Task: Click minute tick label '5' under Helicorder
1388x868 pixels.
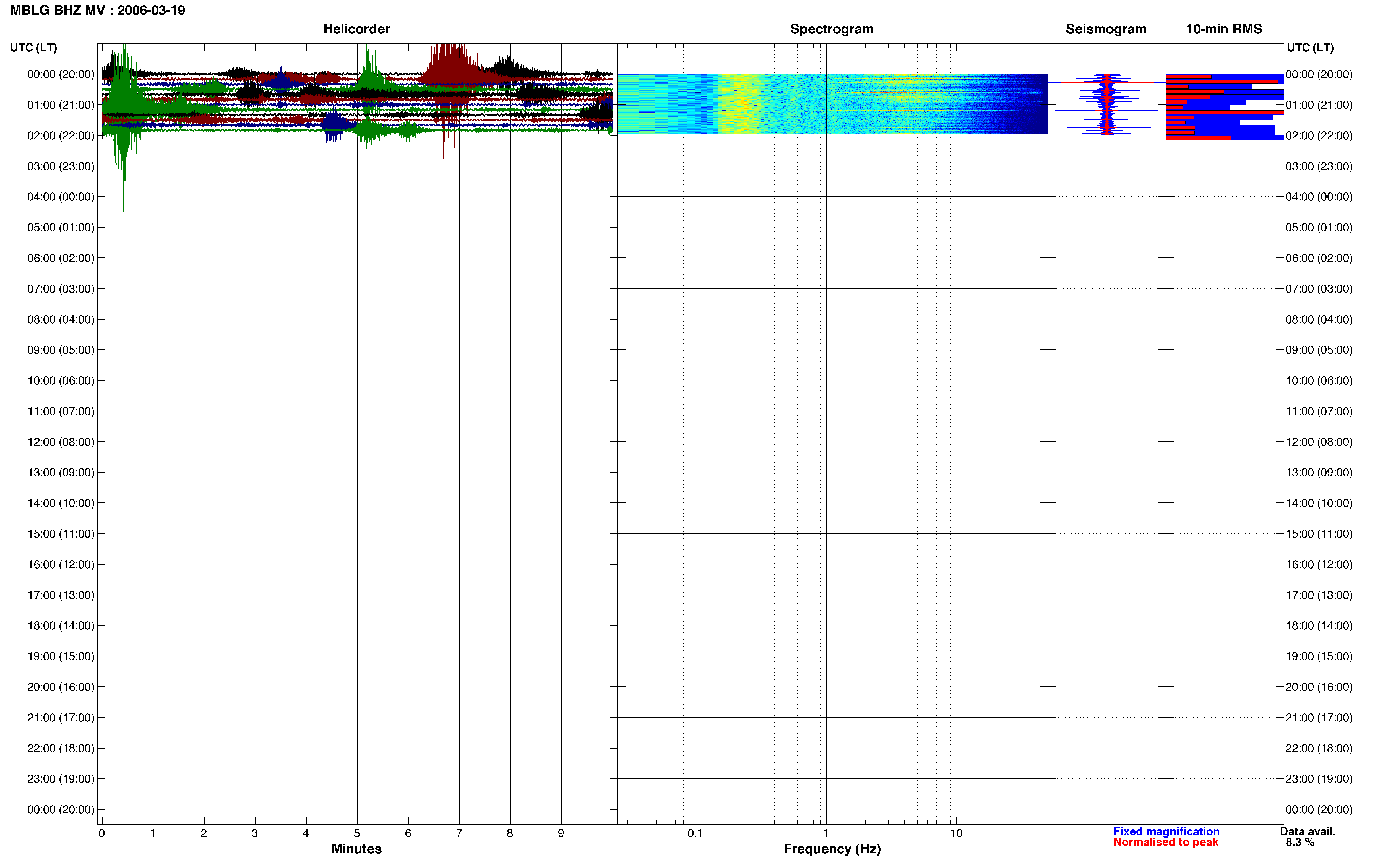Action: click(x=357, y=833)
